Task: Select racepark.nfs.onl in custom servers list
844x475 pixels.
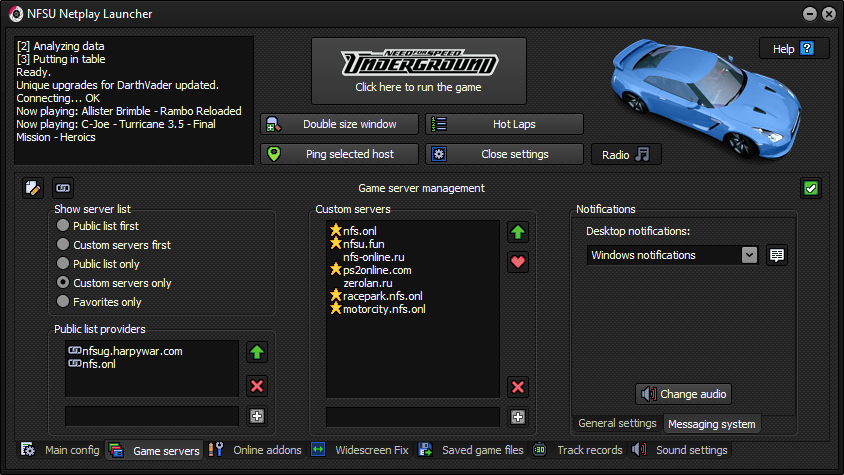Action: (383, 296)
